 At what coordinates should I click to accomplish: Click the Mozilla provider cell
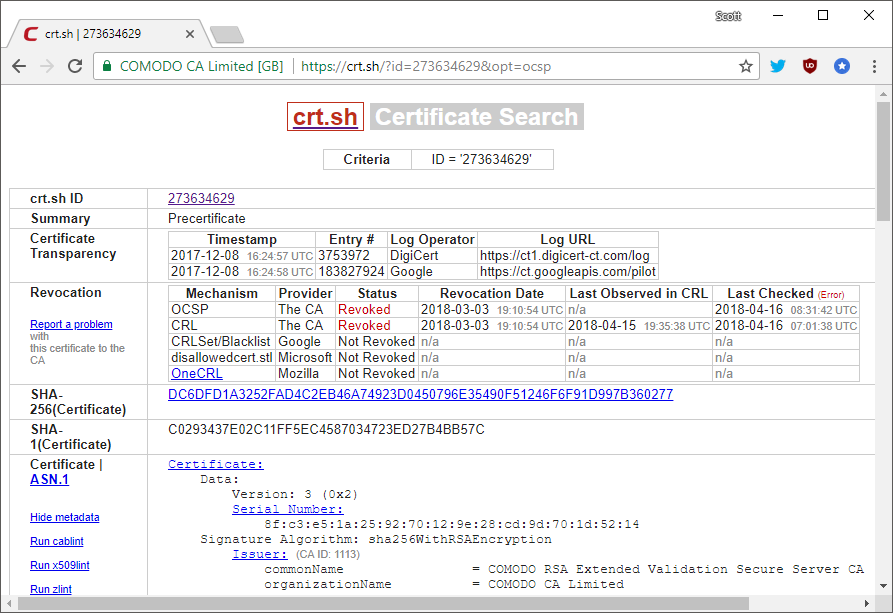pyautogui.click(x=306, y=374)
